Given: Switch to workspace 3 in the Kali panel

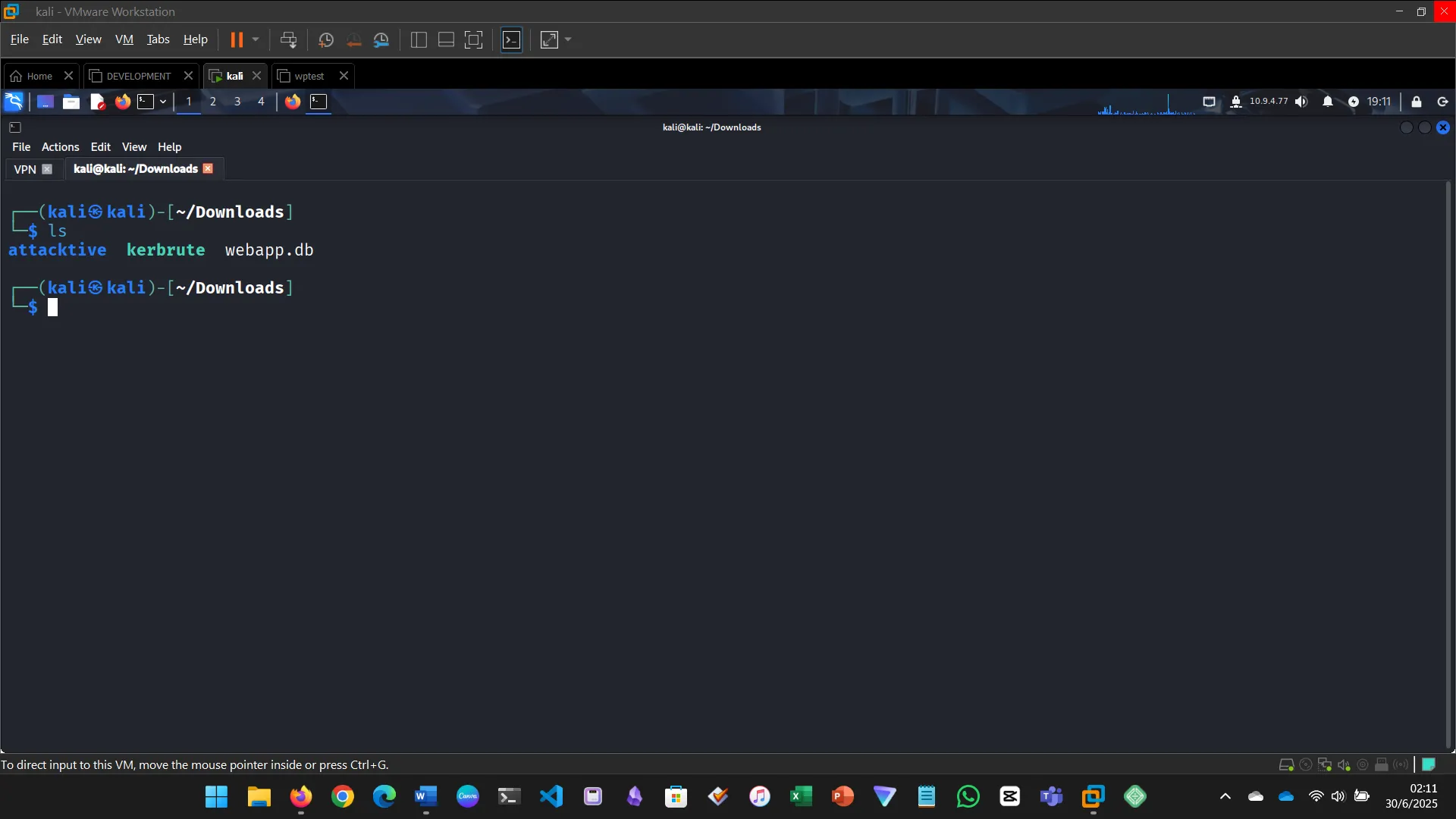Looking at the screenshot, I should [237, 102].
